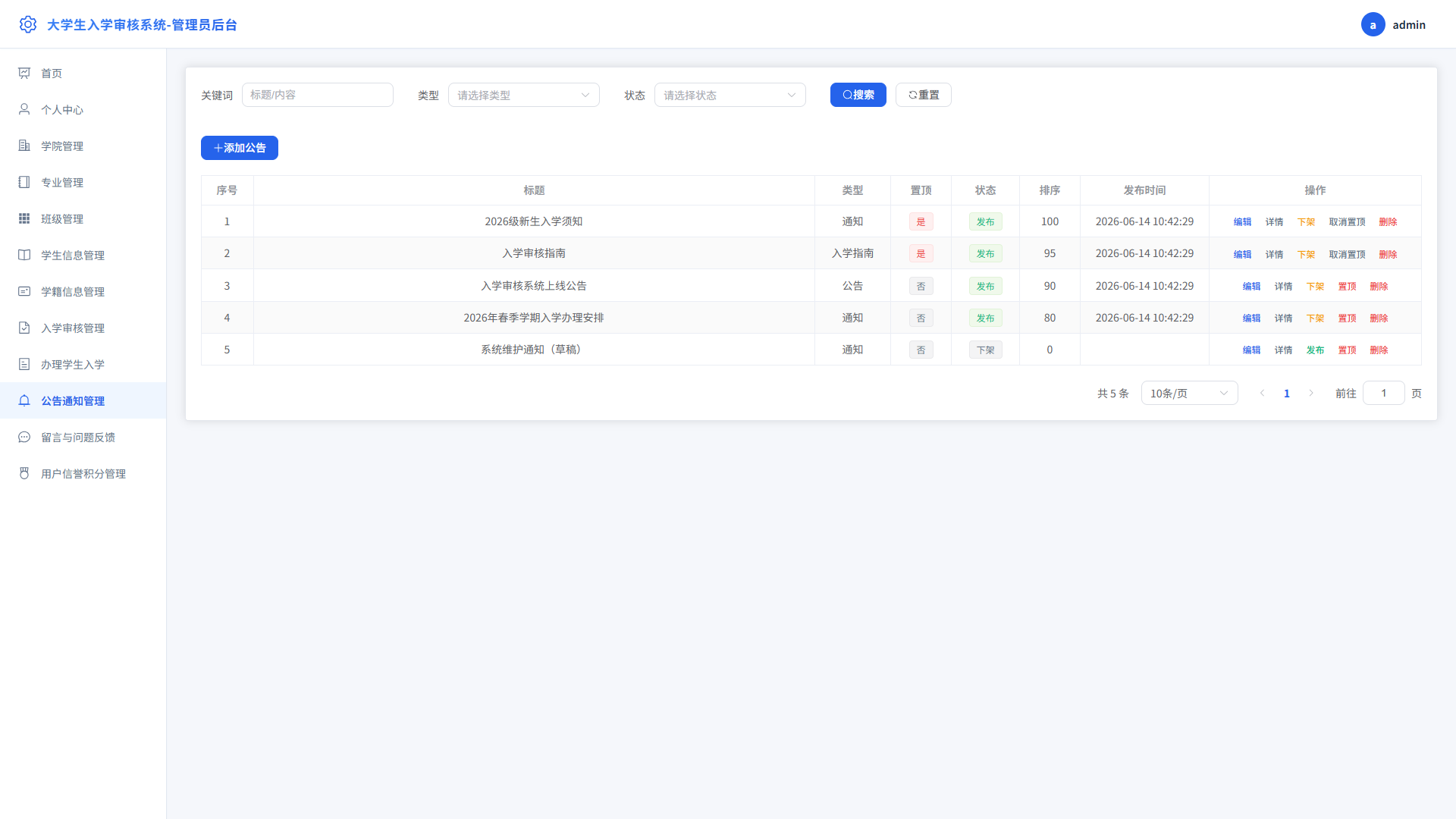Edit the 2026级新生入学须知 announcement
This screenshot has height=819, width=1456.
click(1242, 221)
